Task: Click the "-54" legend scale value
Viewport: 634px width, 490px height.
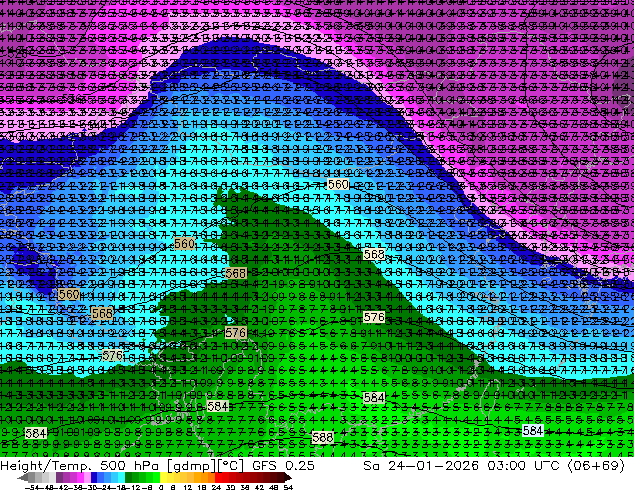Action: coord(32,487)
